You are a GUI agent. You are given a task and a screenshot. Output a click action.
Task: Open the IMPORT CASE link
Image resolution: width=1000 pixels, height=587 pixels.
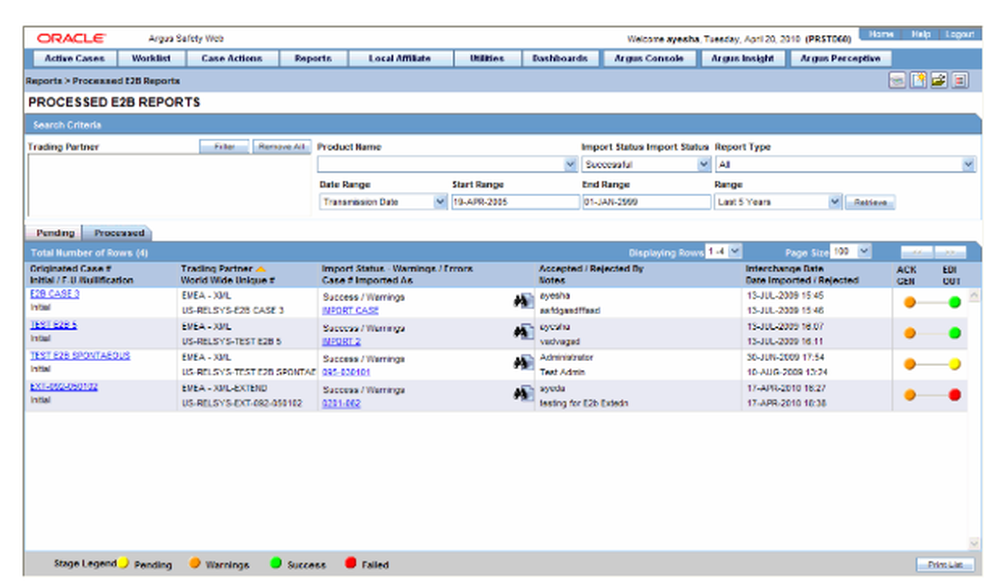pyautogui.click(x=350, y=311)
